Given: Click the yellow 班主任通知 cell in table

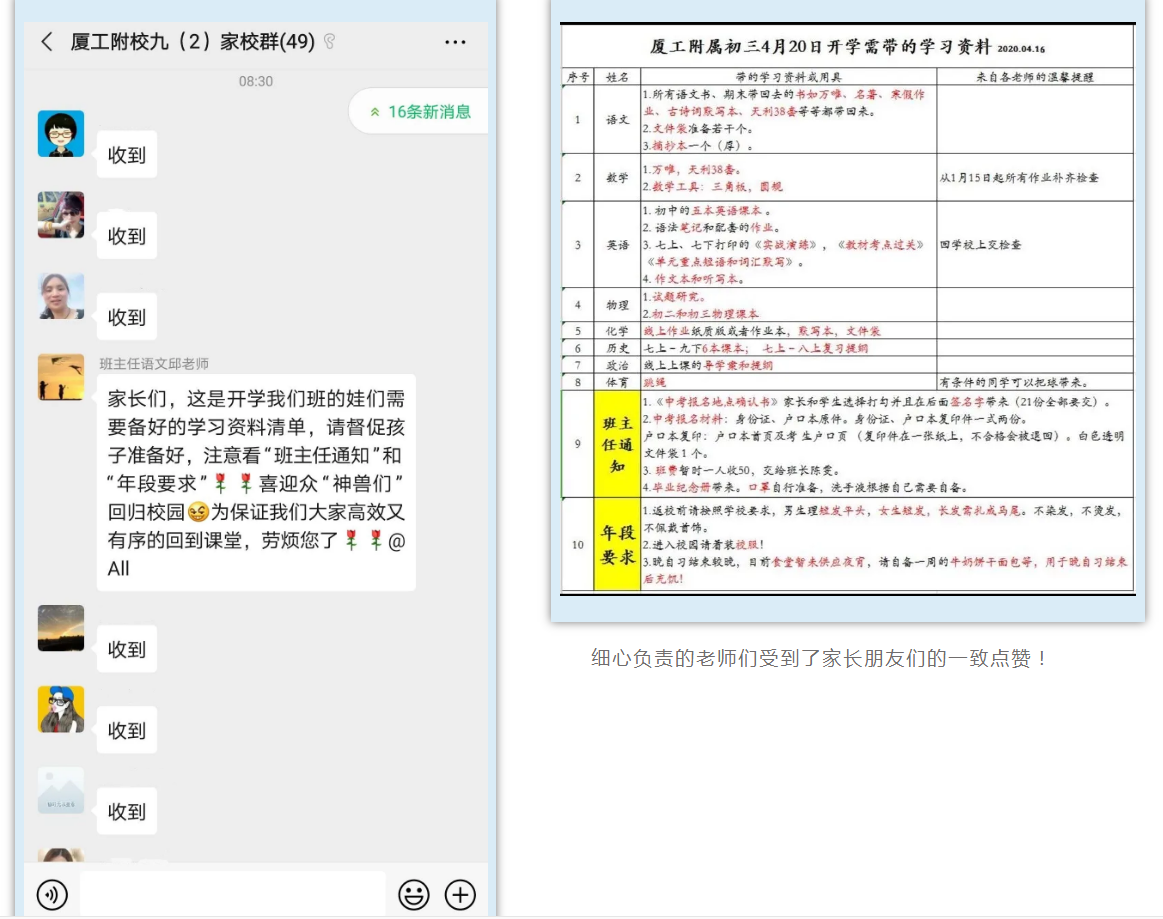Looking at the screenshot, I should [617, 443].
